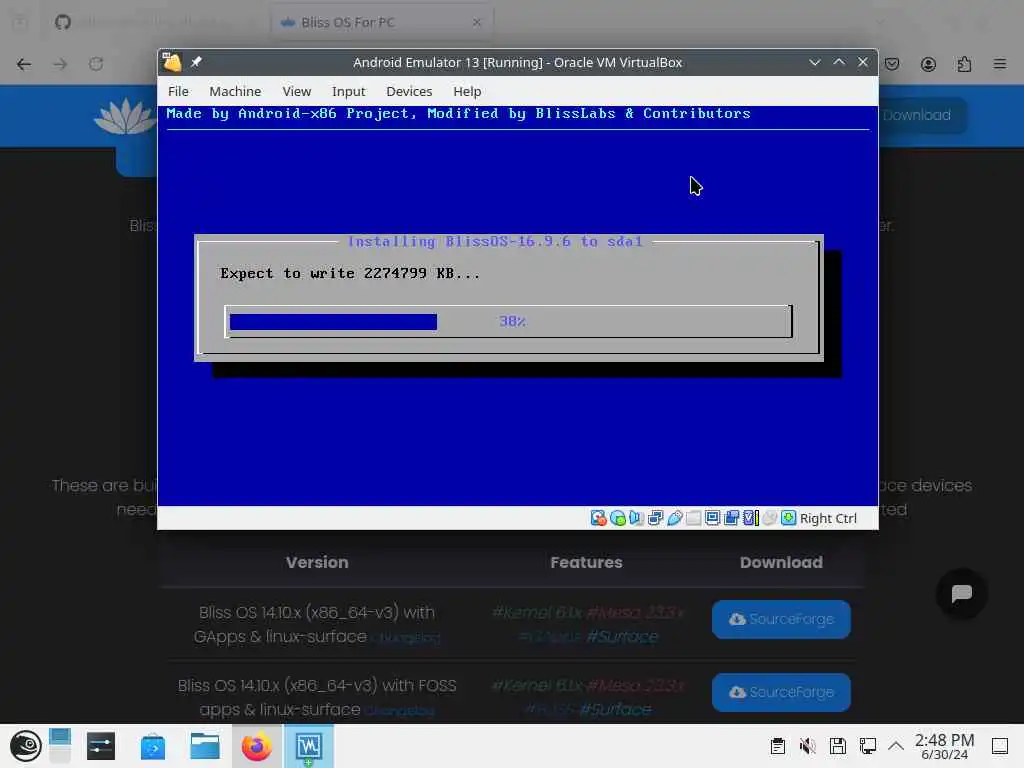The height and width of the screenshot is (768, 1024).
Task: Open the View menu in VirtualBox
Action: point(296,91)
